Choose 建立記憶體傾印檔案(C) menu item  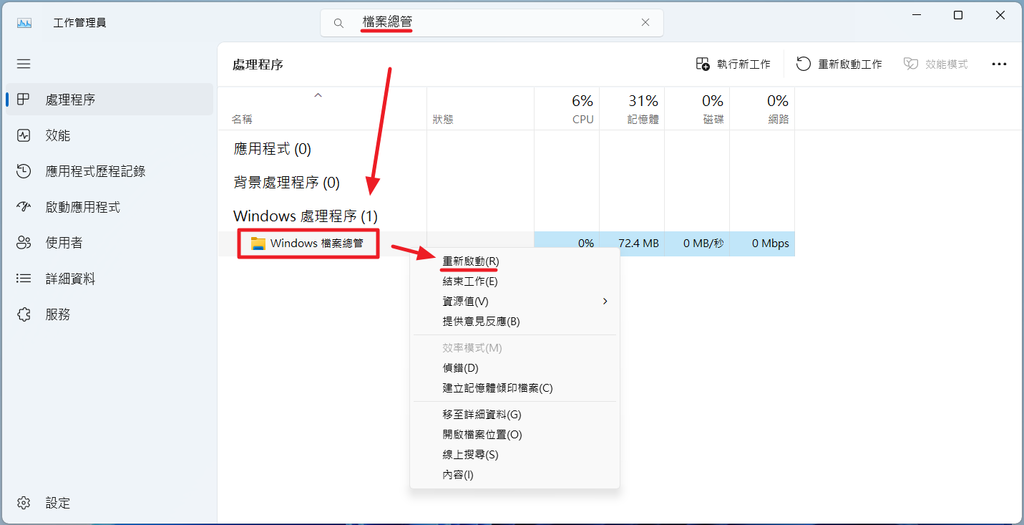click(515, 388)
